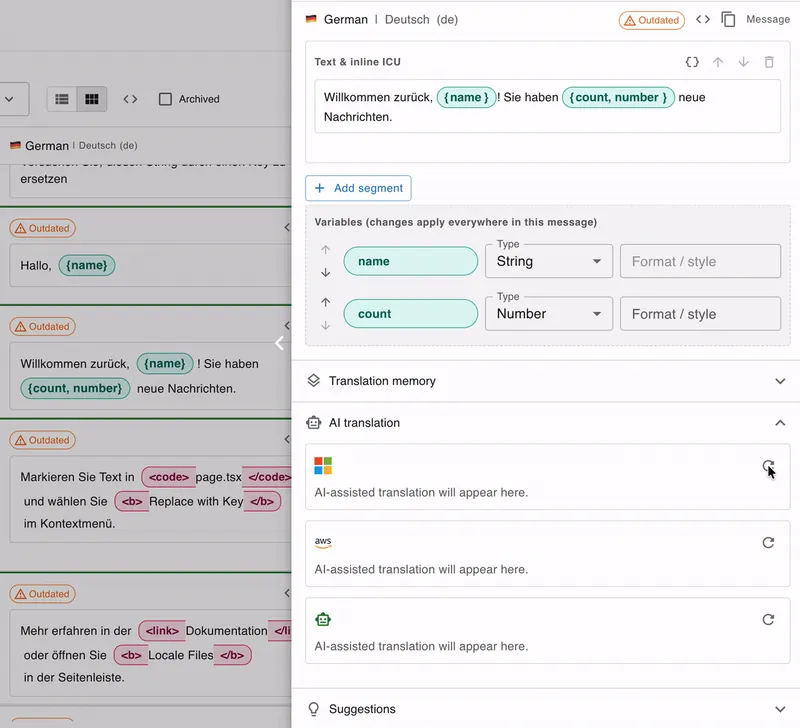Open Type dropdown showing Number

coord(548,314)
